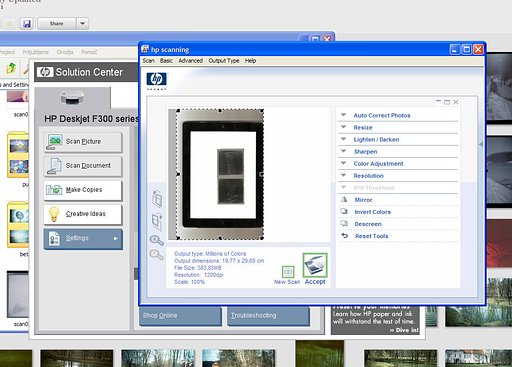Click the Invert Colors label
512x367 pixels.
point(372,212)
